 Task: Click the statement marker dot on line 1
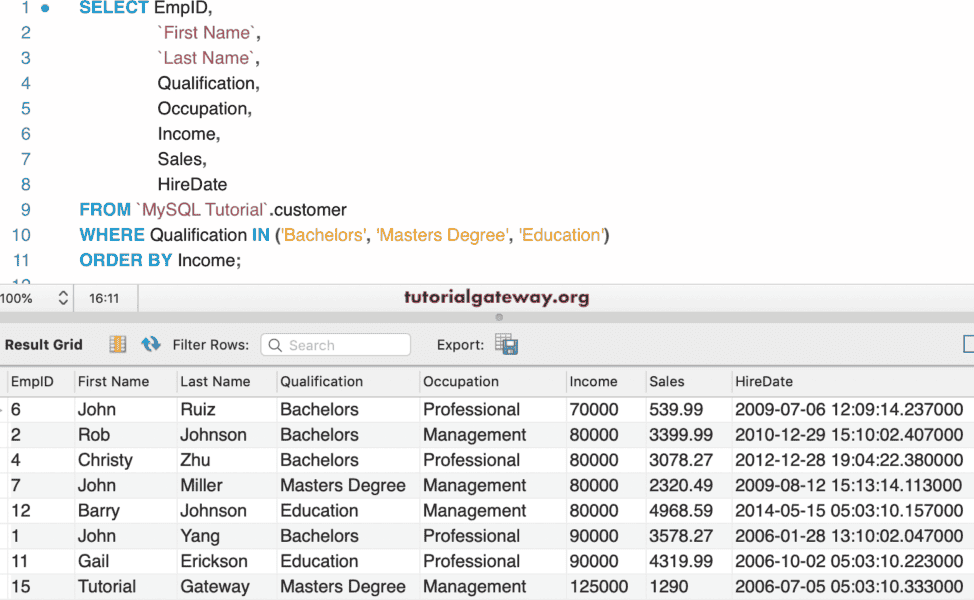pos(46,8)
